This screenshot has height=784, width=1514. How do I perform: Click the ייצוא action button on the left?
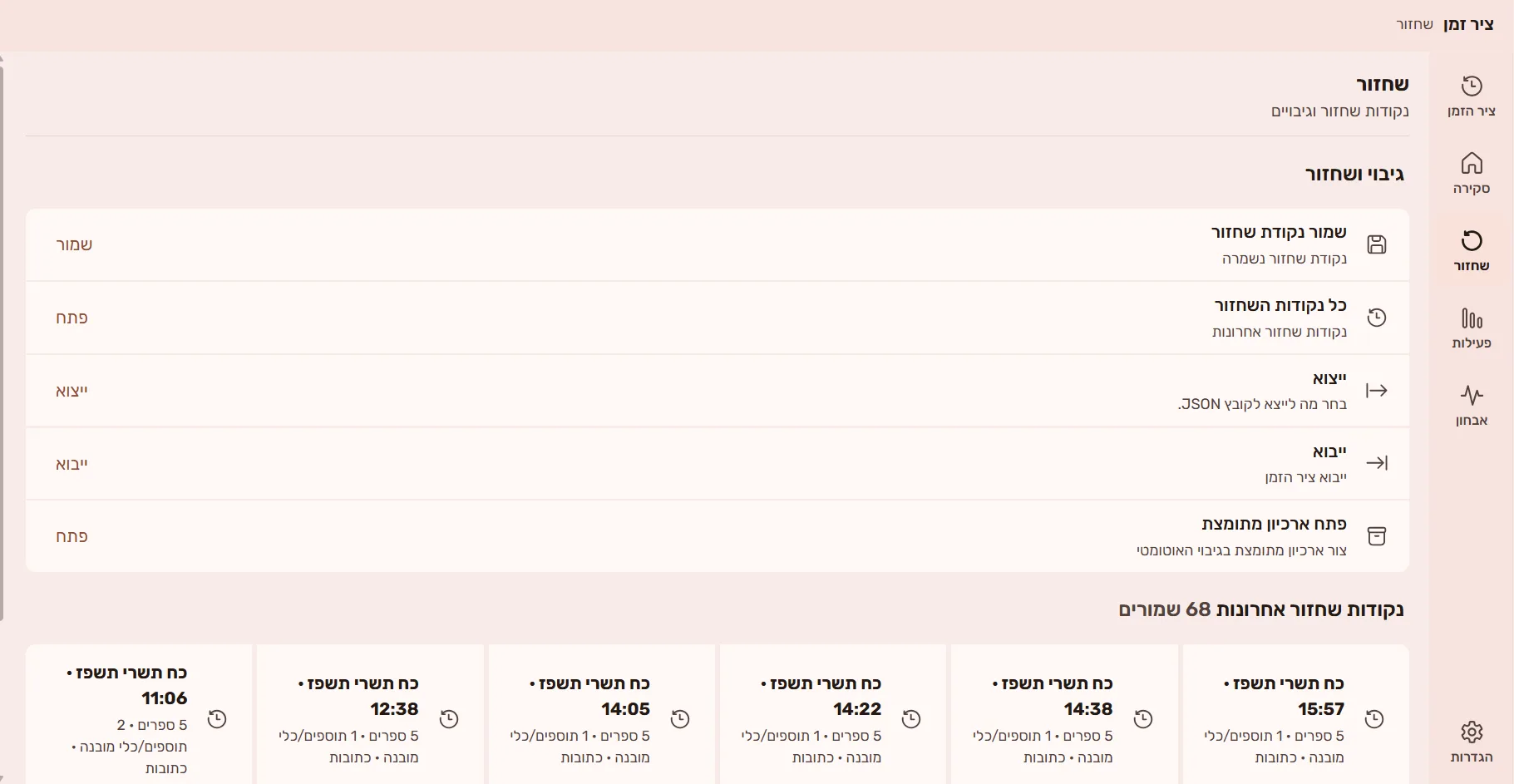pos(72,391)
